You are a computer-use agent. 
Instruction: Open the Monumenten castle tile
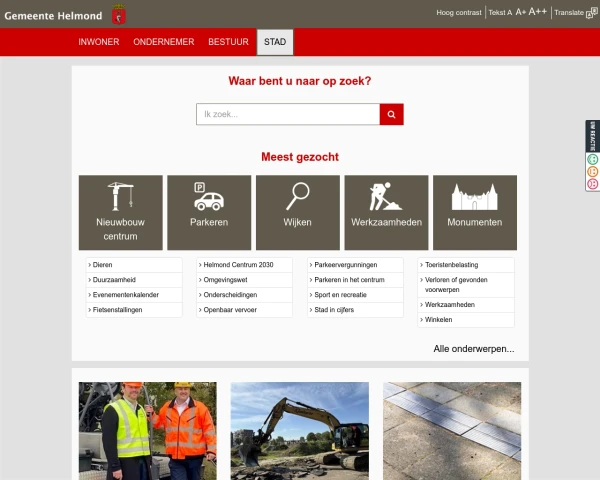pos(475,212)
